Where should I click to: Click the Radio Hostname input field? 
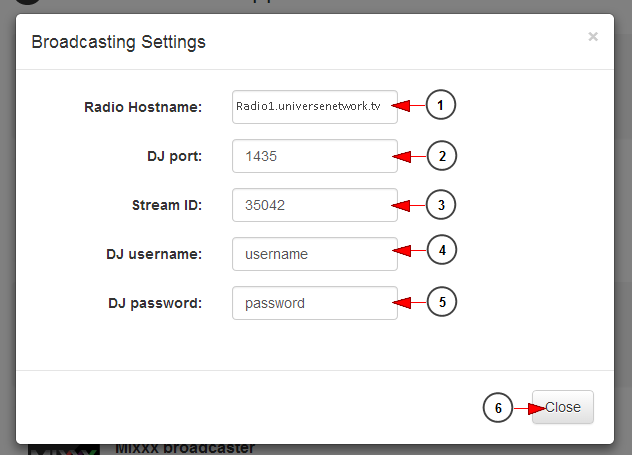[x=315, y=107]
